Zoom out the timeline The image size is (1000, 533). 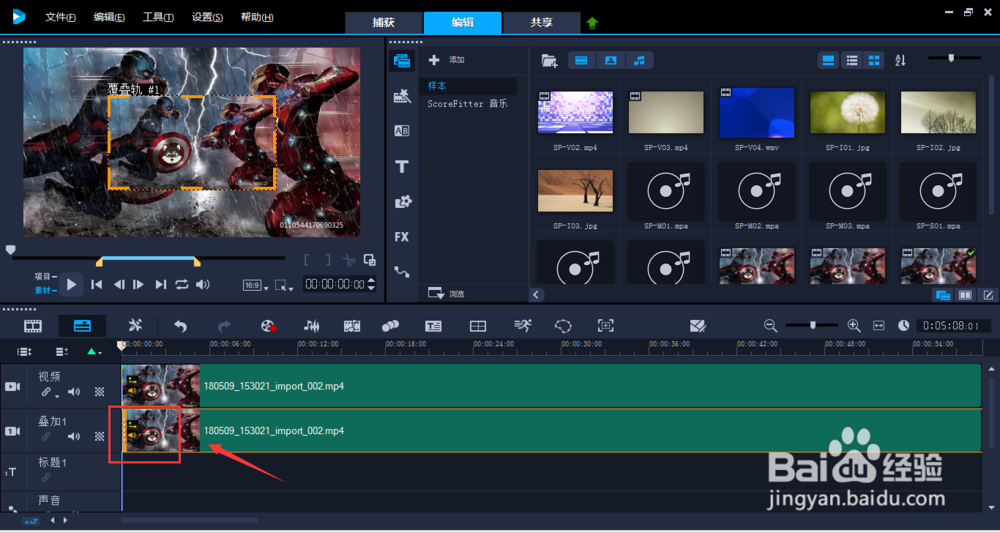click(x=770, y=326)
